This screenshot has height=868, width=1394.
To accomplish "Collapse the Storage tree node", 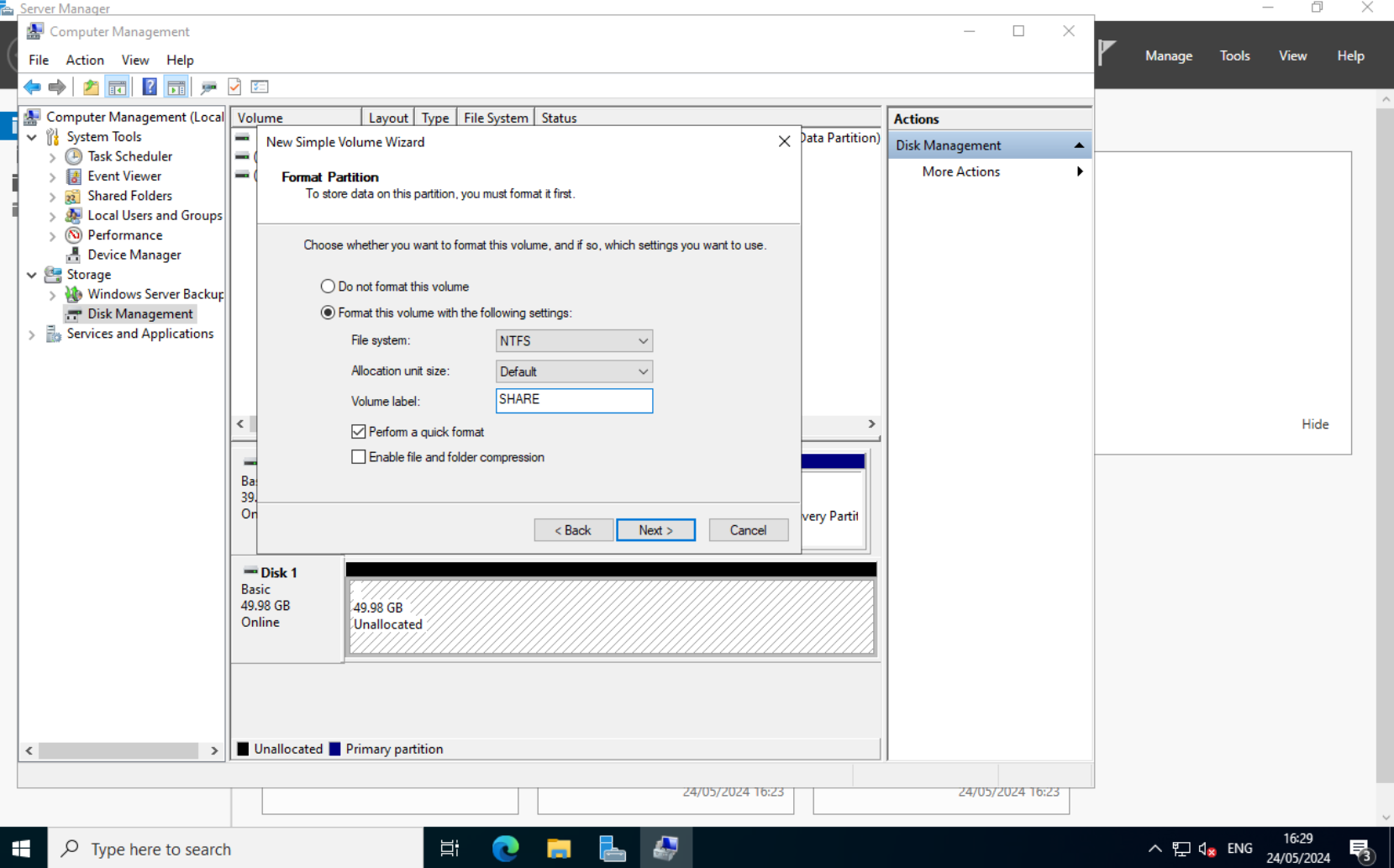I will tap(32, 275).
